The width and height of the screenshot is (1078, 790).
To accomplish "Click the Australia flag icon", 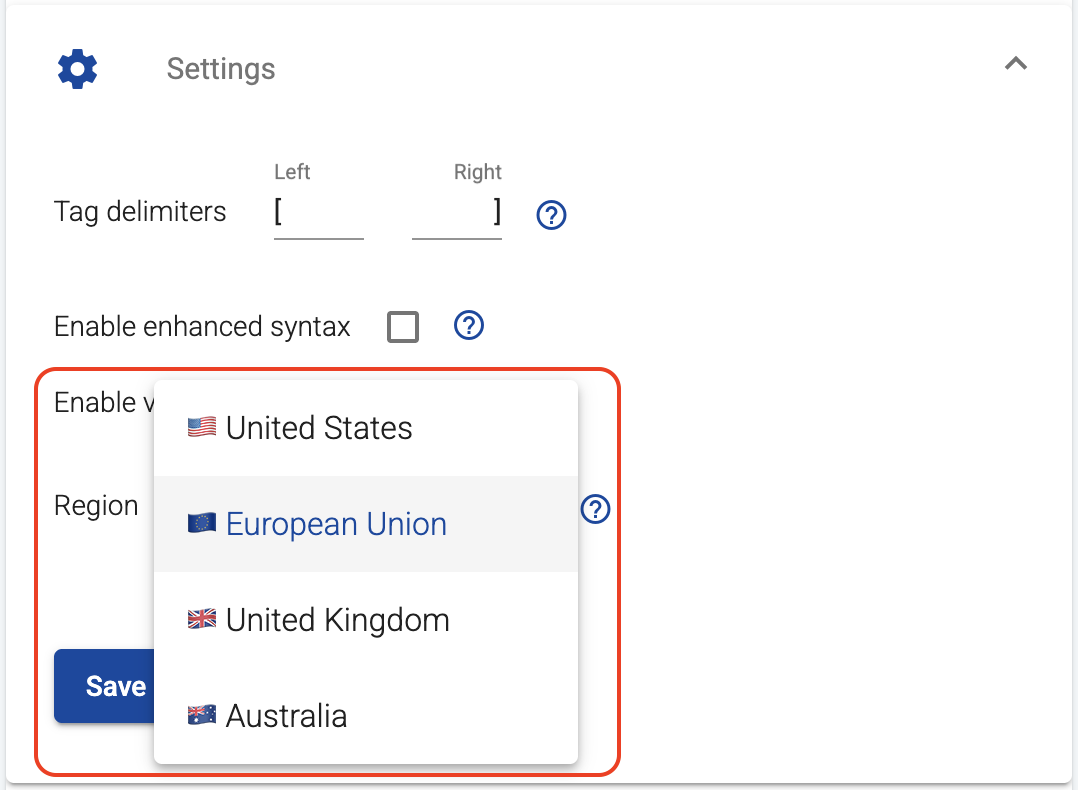I will (200, 714).
